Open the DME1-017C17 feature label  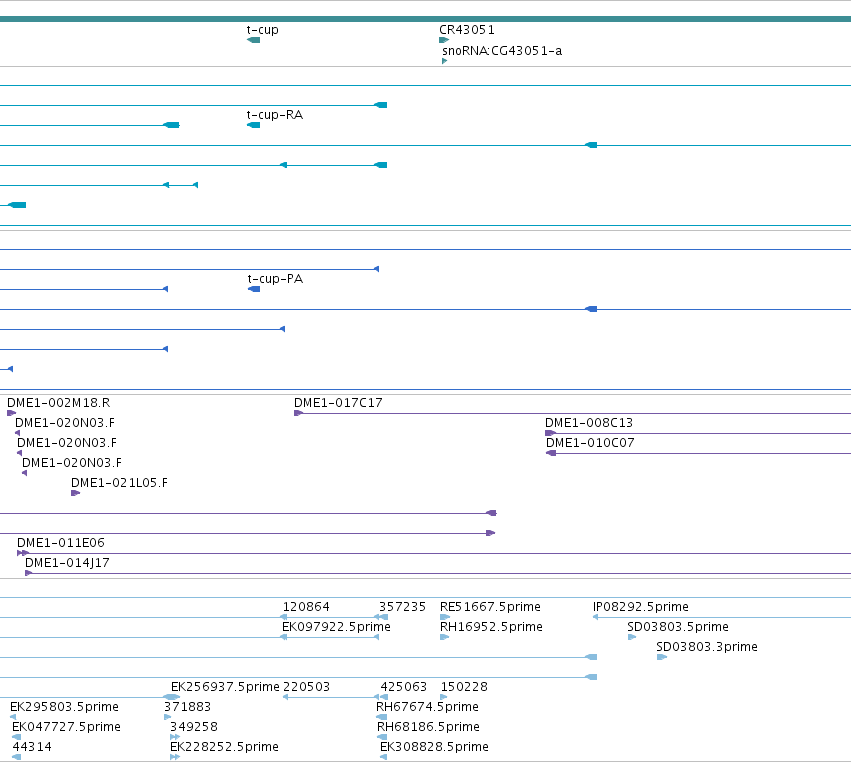(x=338, y=403)
